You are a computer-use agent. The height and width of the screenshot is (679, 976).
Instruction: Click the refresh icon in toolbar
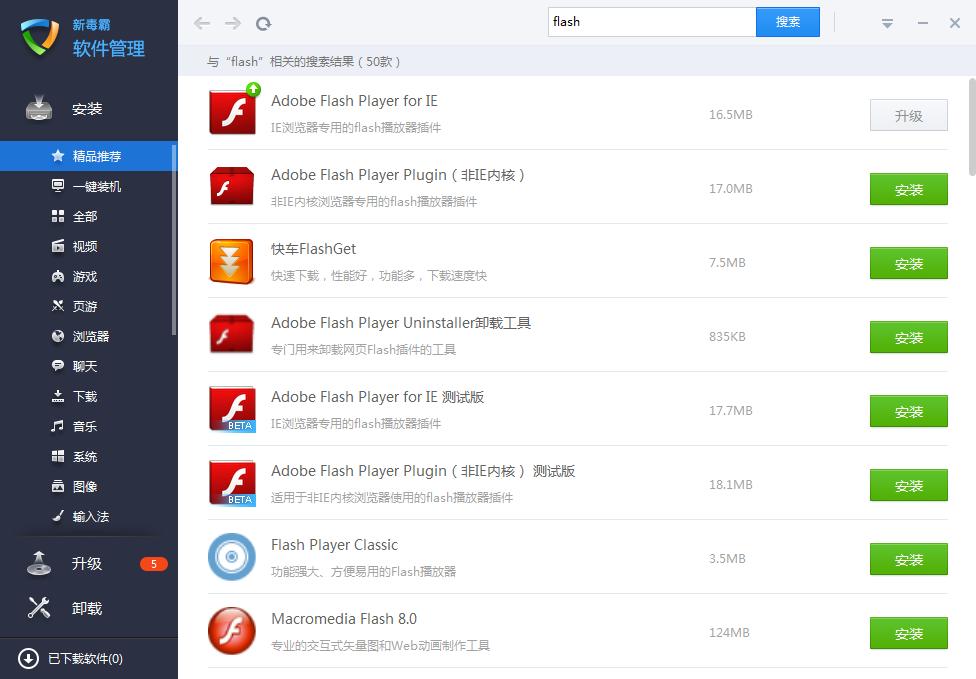click(263, 23)
